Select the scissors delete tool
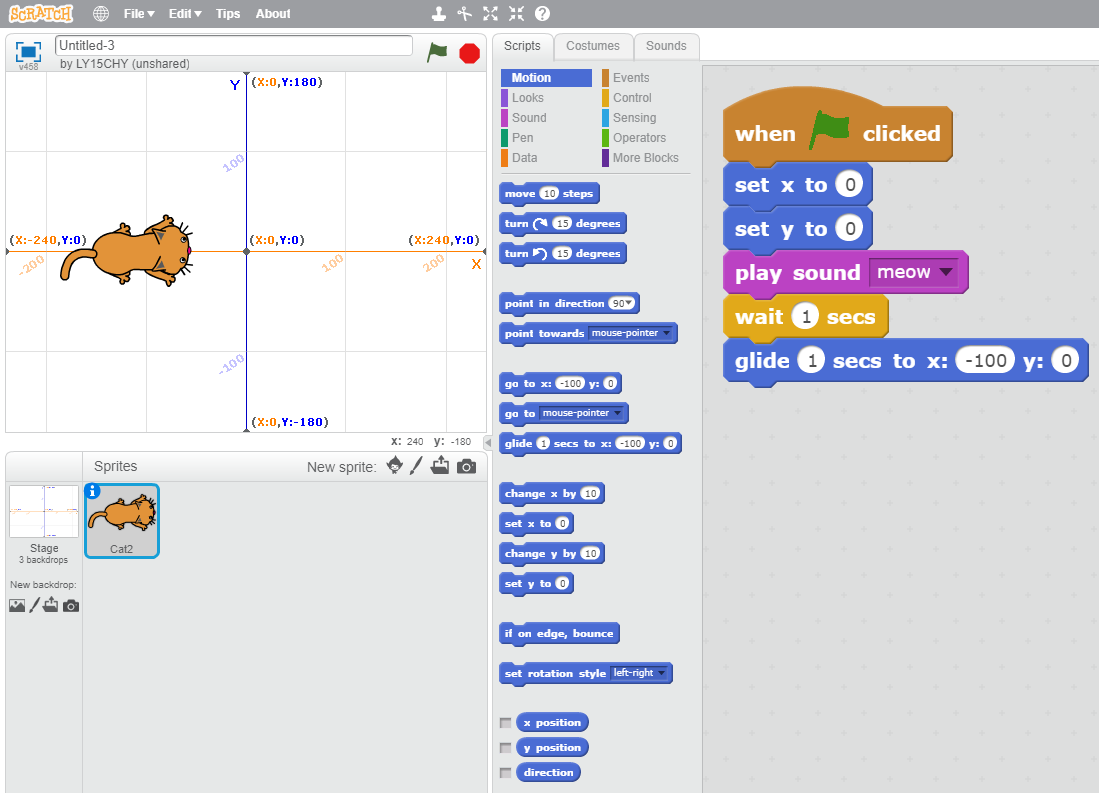This screenshot has width=1099, height=793. tap(464, 14)
